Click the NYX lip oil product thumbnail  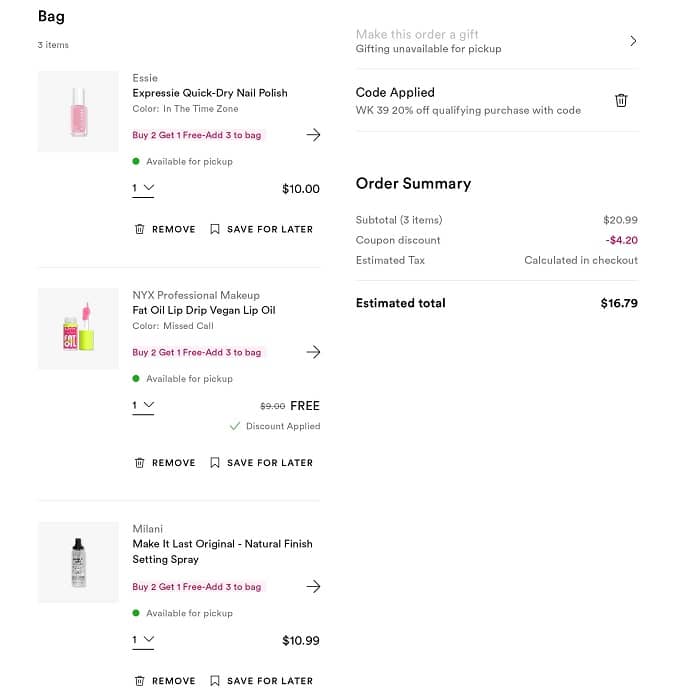(78, 328)
